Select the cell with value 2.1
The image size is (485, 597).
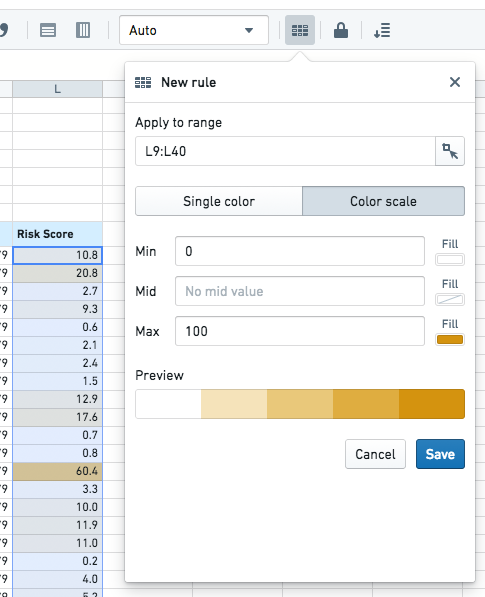coord(57,345)
